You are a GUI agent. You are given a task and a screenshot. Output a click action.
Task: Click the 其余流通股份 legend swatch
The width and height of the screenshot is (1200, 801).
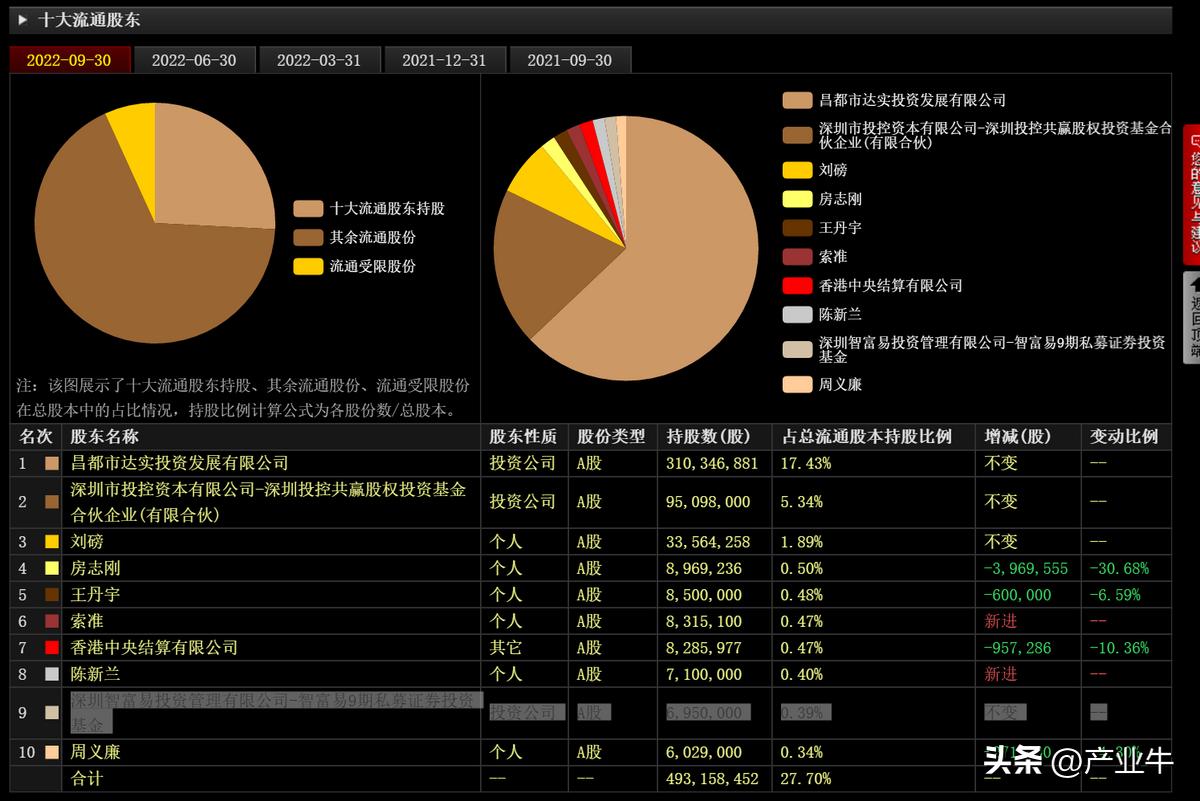(x=308, y=238)
